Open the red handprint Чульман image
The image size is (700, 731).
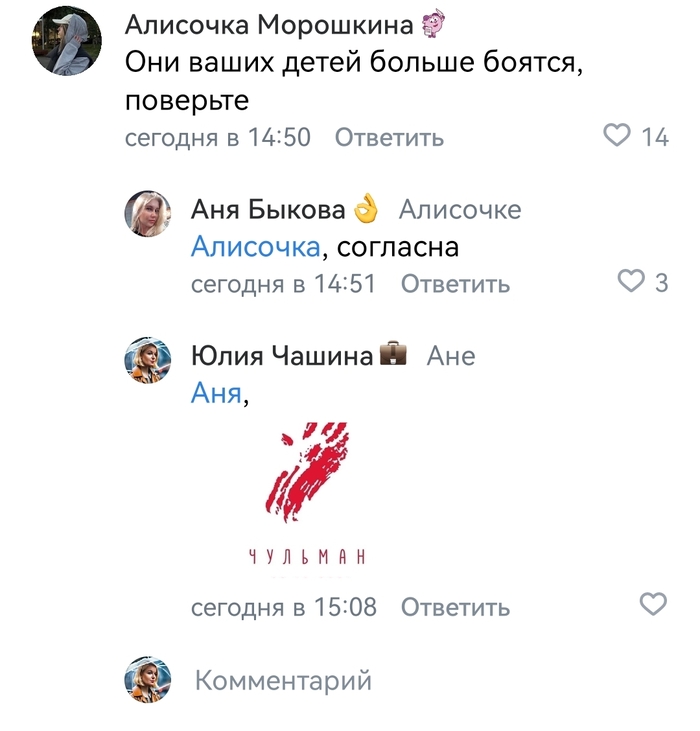click(x=308, y=496)
